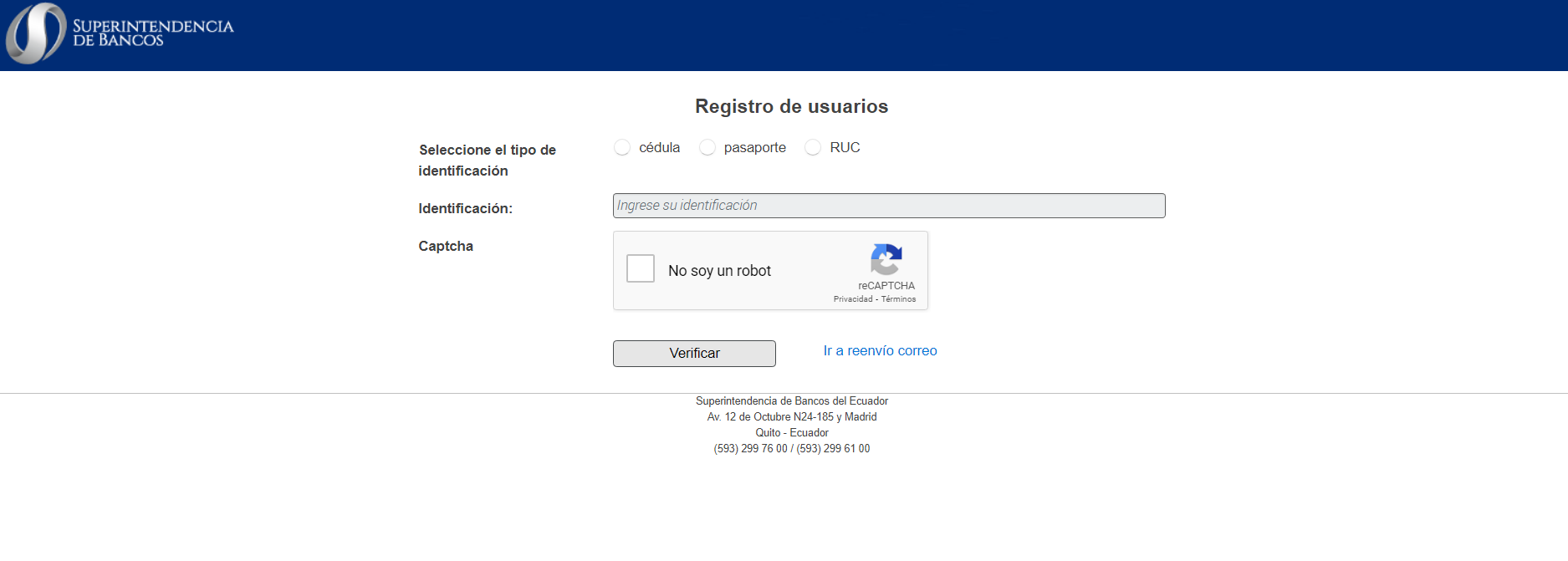The image size is (1568, 561).
Task: Open the reCAPTCHA Términos link
Action: coord(898,299)
